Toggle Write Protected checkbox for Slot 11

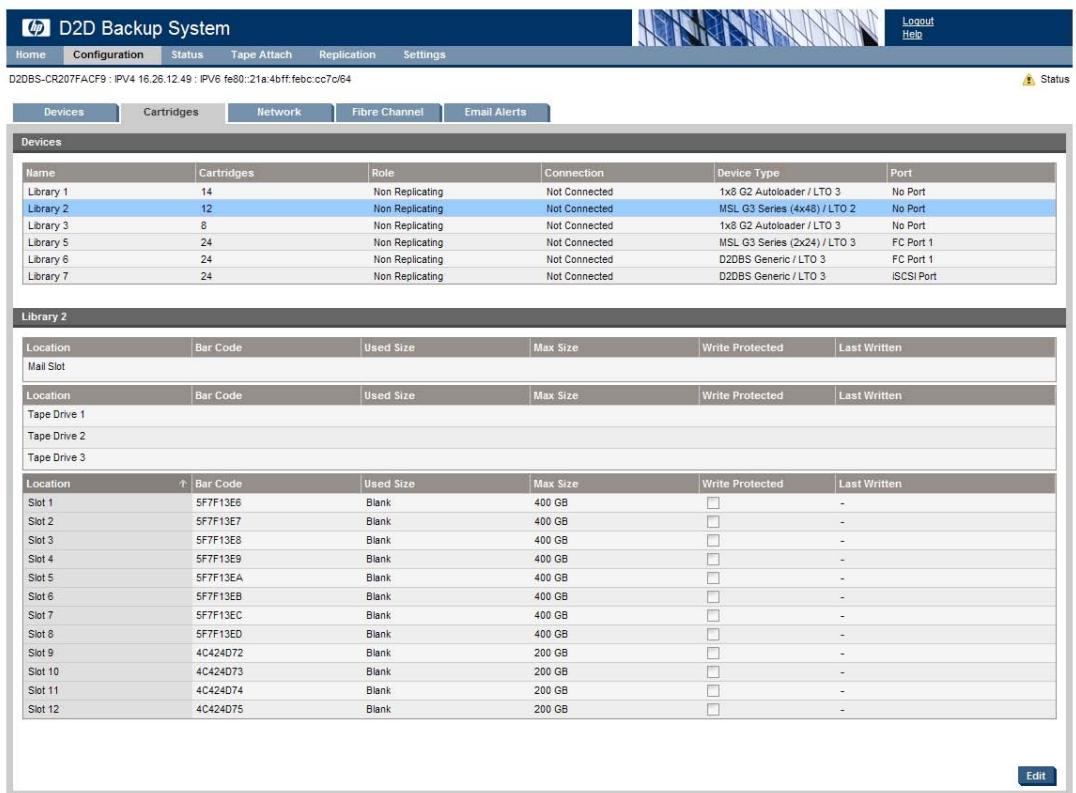pos(713,691)
